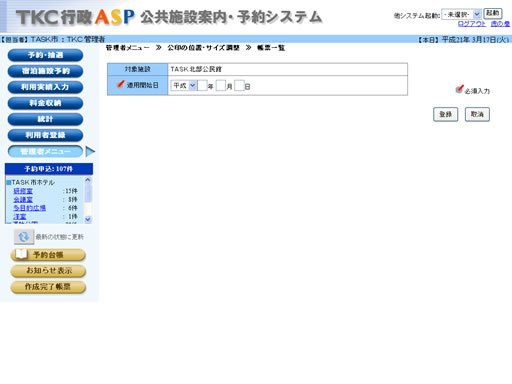Viewport: 512px width, 384px height.
Task: Click scroll-down arrow of reservation list
Action: click(88, 219)
